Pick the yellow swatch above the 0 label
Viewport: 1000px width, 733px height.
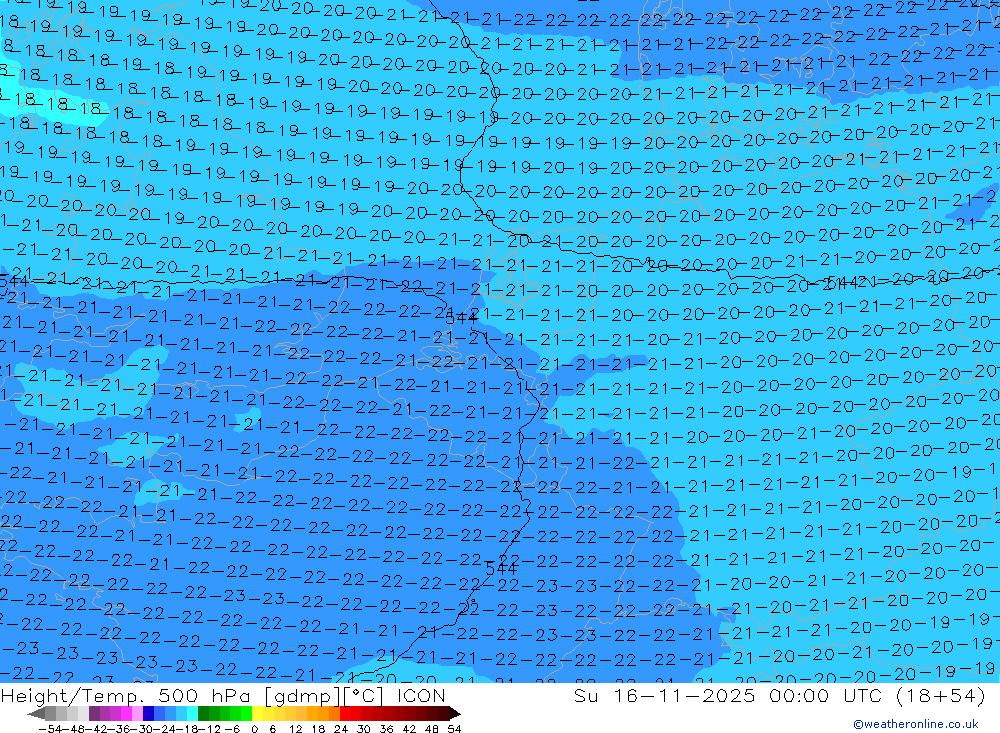257,714
